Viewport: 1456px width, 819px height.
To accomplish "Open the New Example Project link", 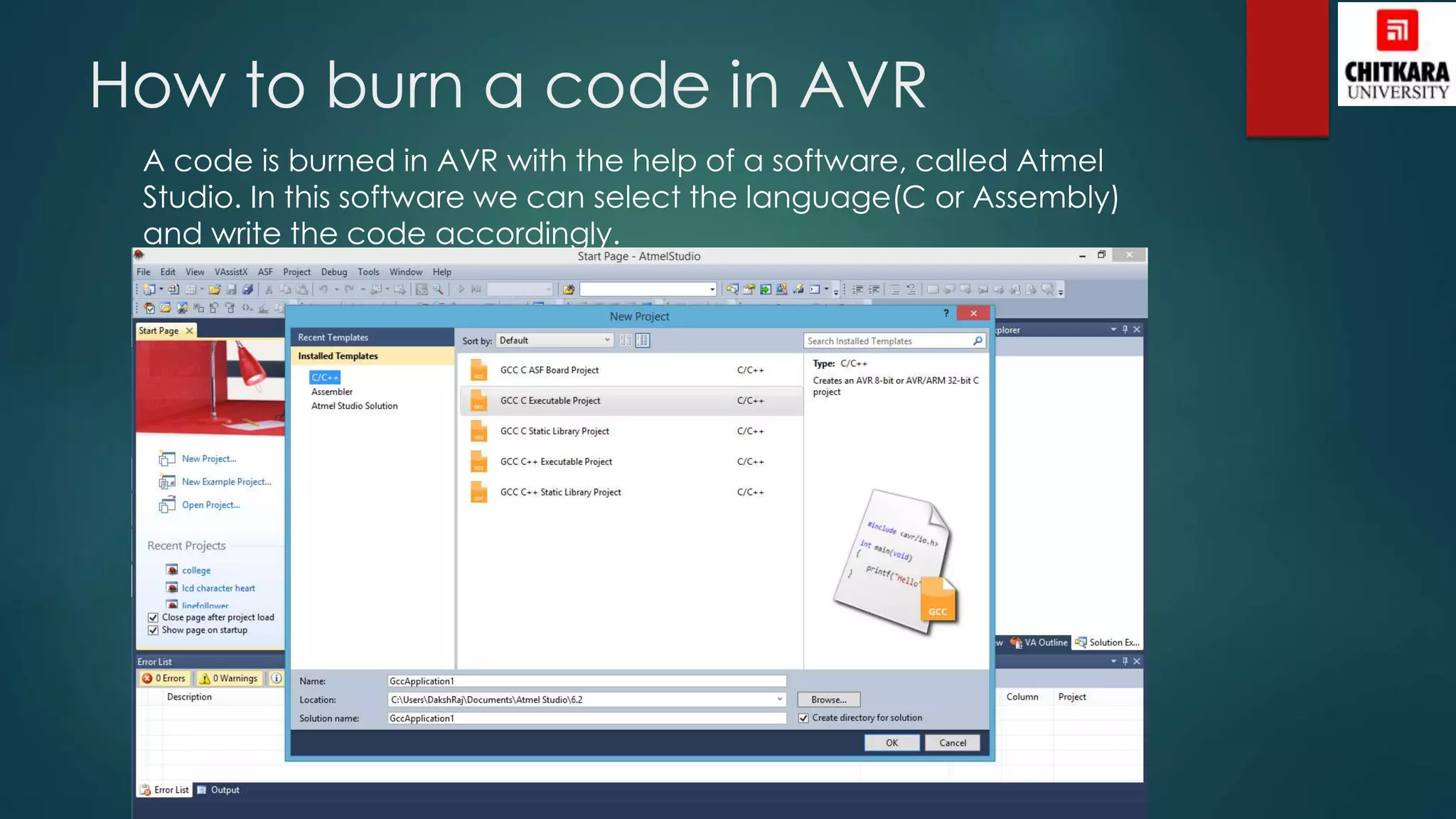I will click(226, 482).
